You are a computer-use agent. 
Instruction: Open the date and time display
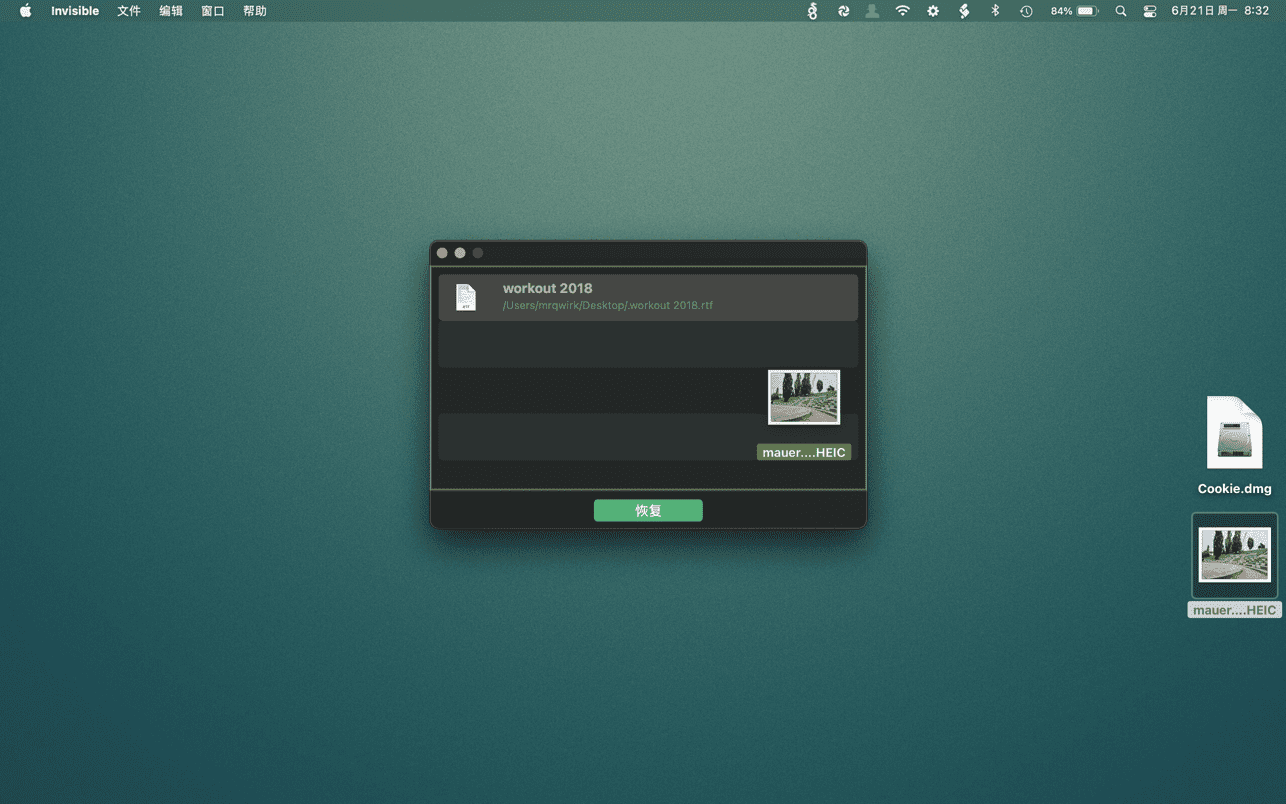pyautogui.click(x=1220, y=11)
